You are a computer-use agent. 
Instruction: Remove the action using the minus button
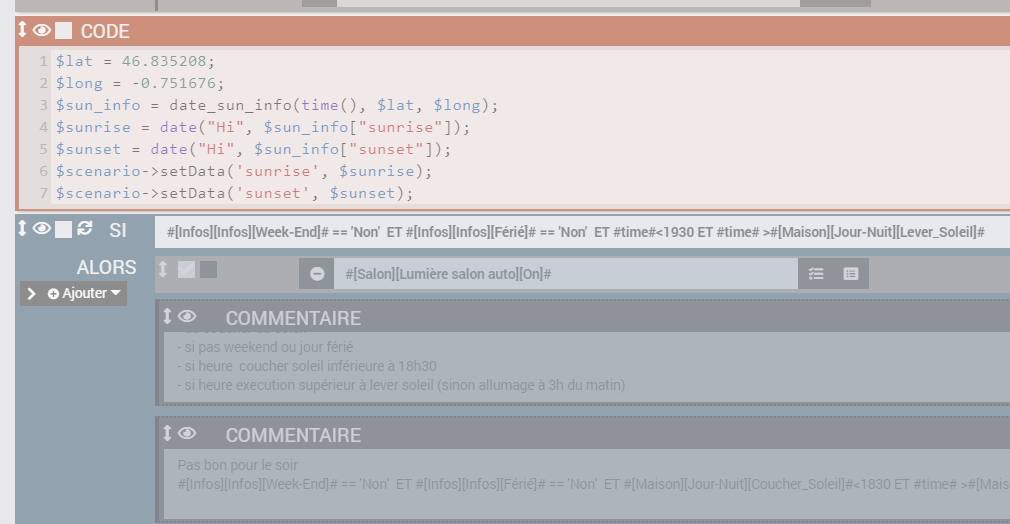click(317, 274)
